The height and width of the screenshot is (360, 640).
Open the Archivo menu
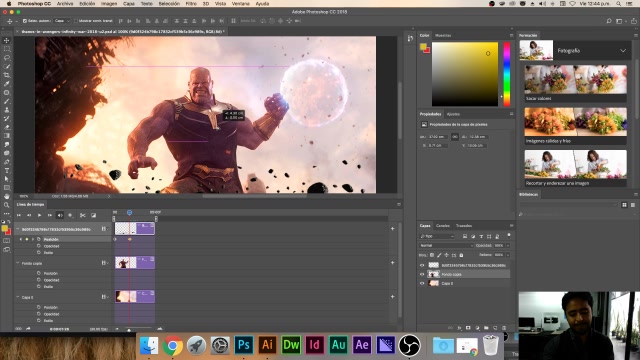pyautogui.click(x=64, y=4)
